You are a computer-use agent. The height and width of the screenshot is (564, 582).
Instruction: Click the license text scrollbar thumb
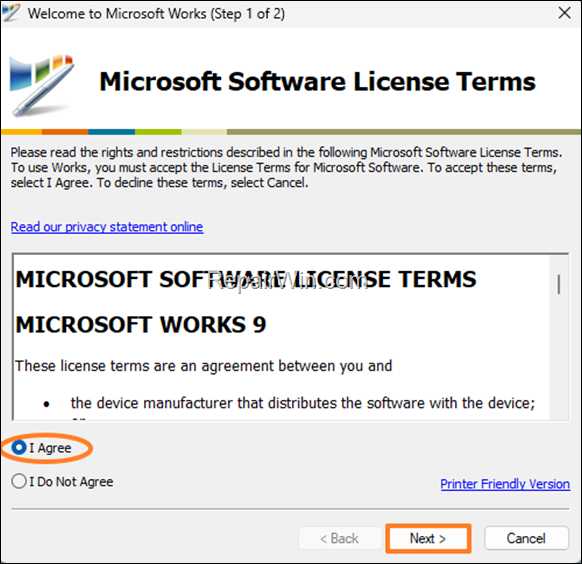[559, 284]
